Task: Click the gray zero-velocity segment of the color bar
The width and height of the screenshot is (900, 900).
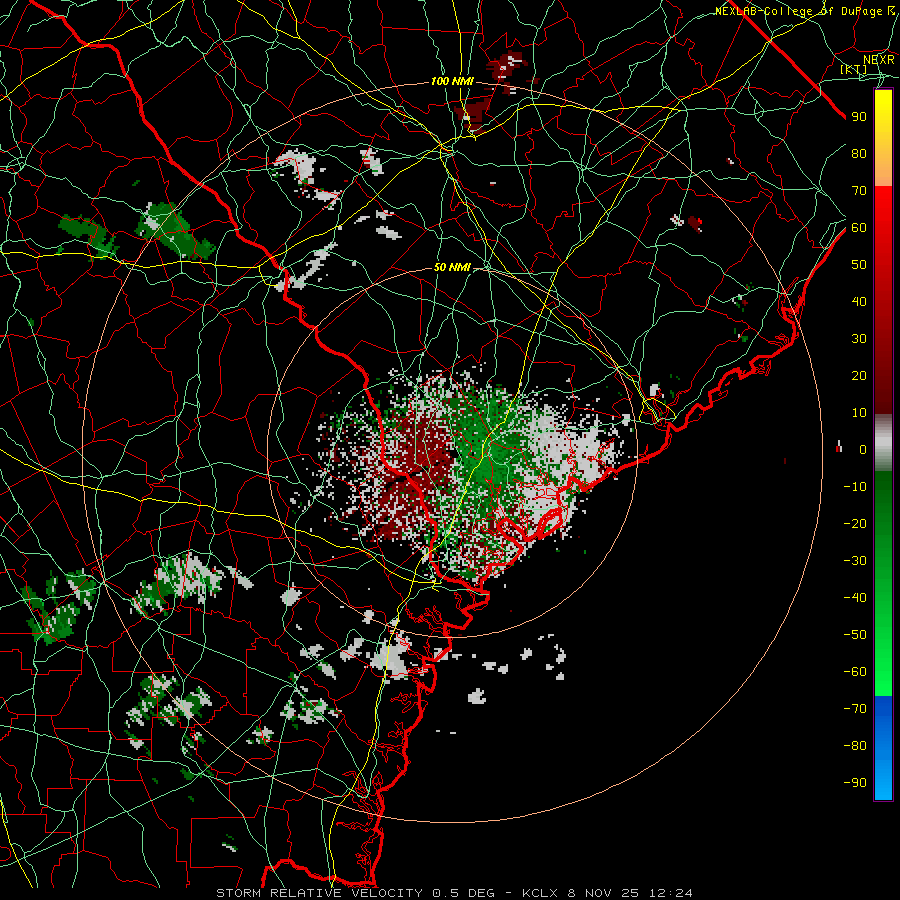Action: 883,443
